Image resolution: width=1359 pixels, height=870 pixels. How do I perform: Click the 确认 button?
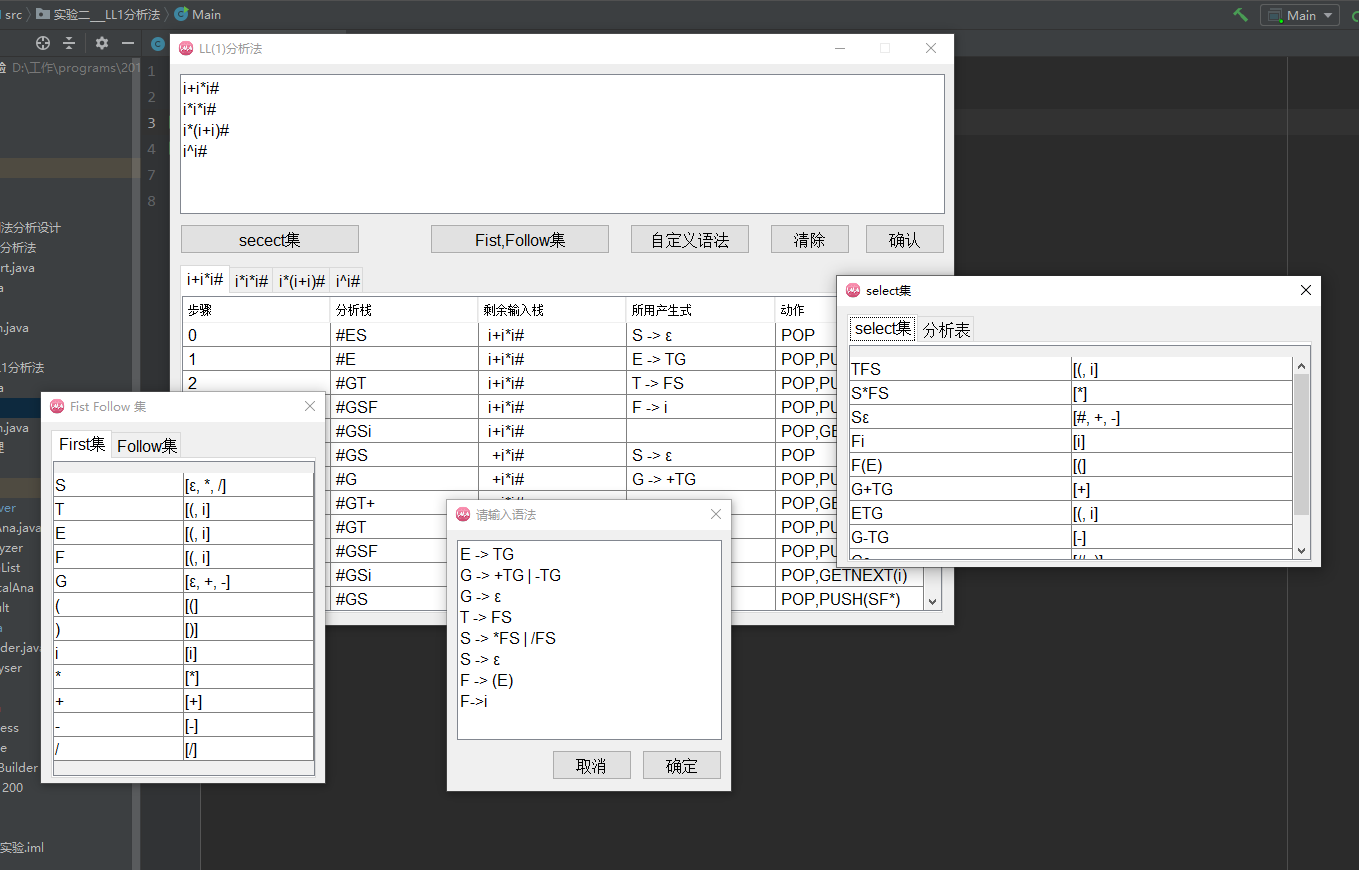[x=904, y=238]
